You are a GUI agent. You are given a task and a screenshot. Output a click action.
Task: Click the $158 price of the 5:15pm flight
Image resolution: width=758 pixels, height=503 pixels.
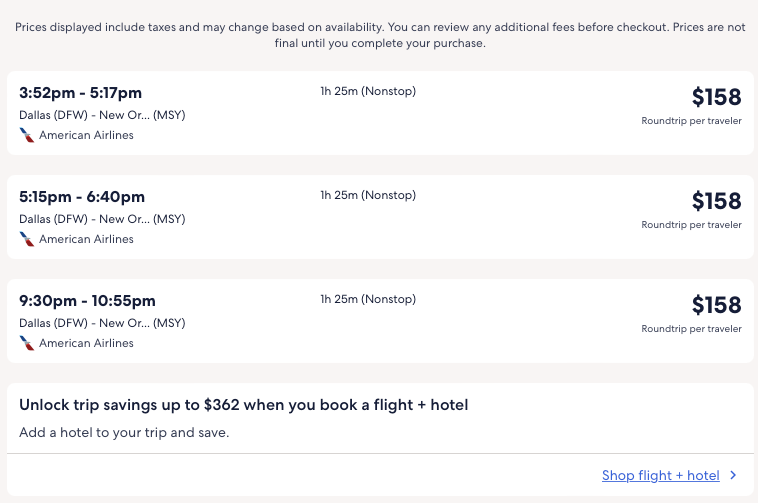(x=716, y=201)
